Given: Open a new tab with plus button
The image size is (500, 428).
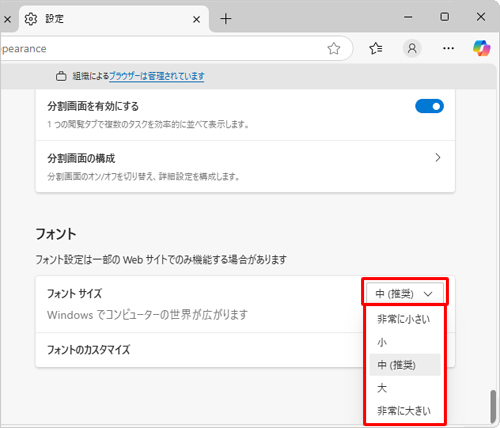Looking at the screenshot, I should [226, 19].
